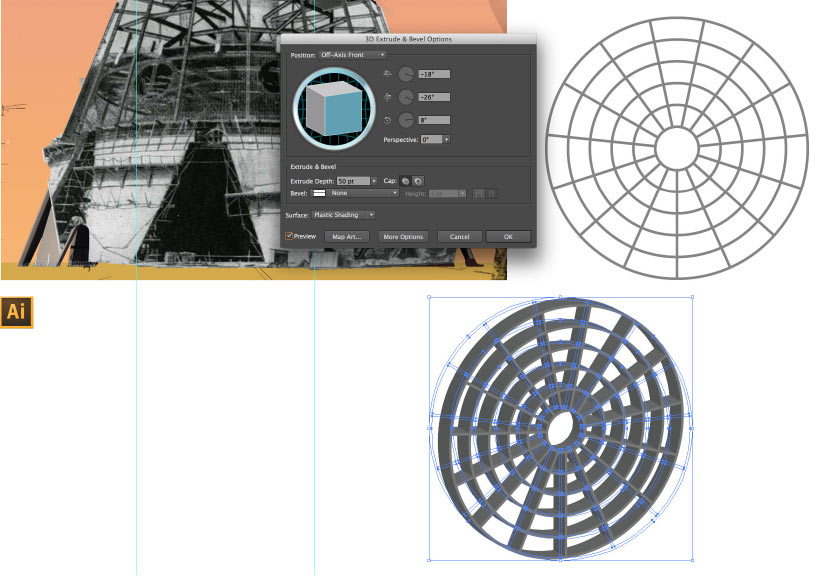Confirm with the OK button
The height and width of the screenshot is (576, 818).
click(508, 237)
